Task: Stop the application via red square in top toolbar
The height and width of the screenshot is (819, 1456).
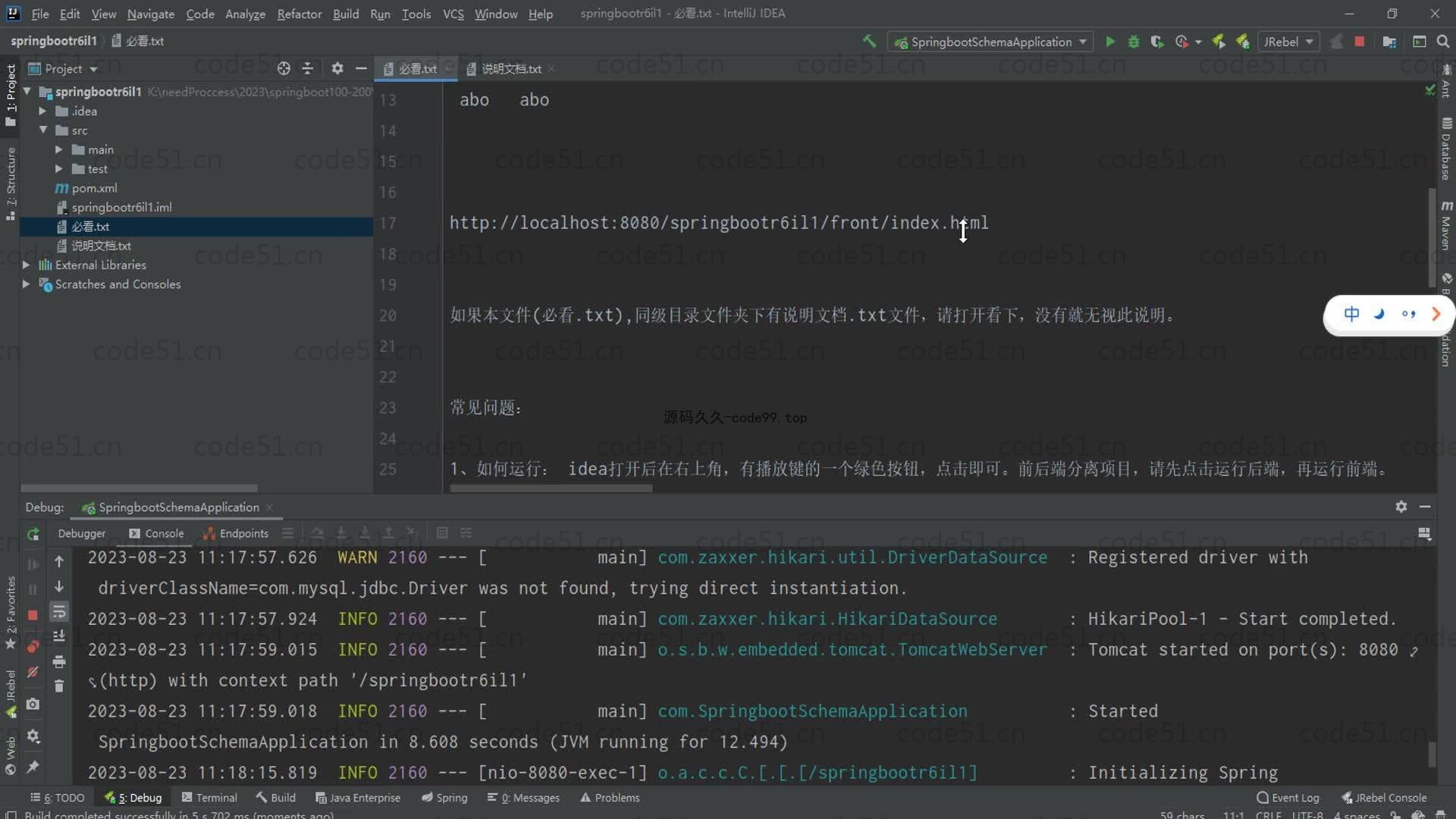Action: (1360, 42)
